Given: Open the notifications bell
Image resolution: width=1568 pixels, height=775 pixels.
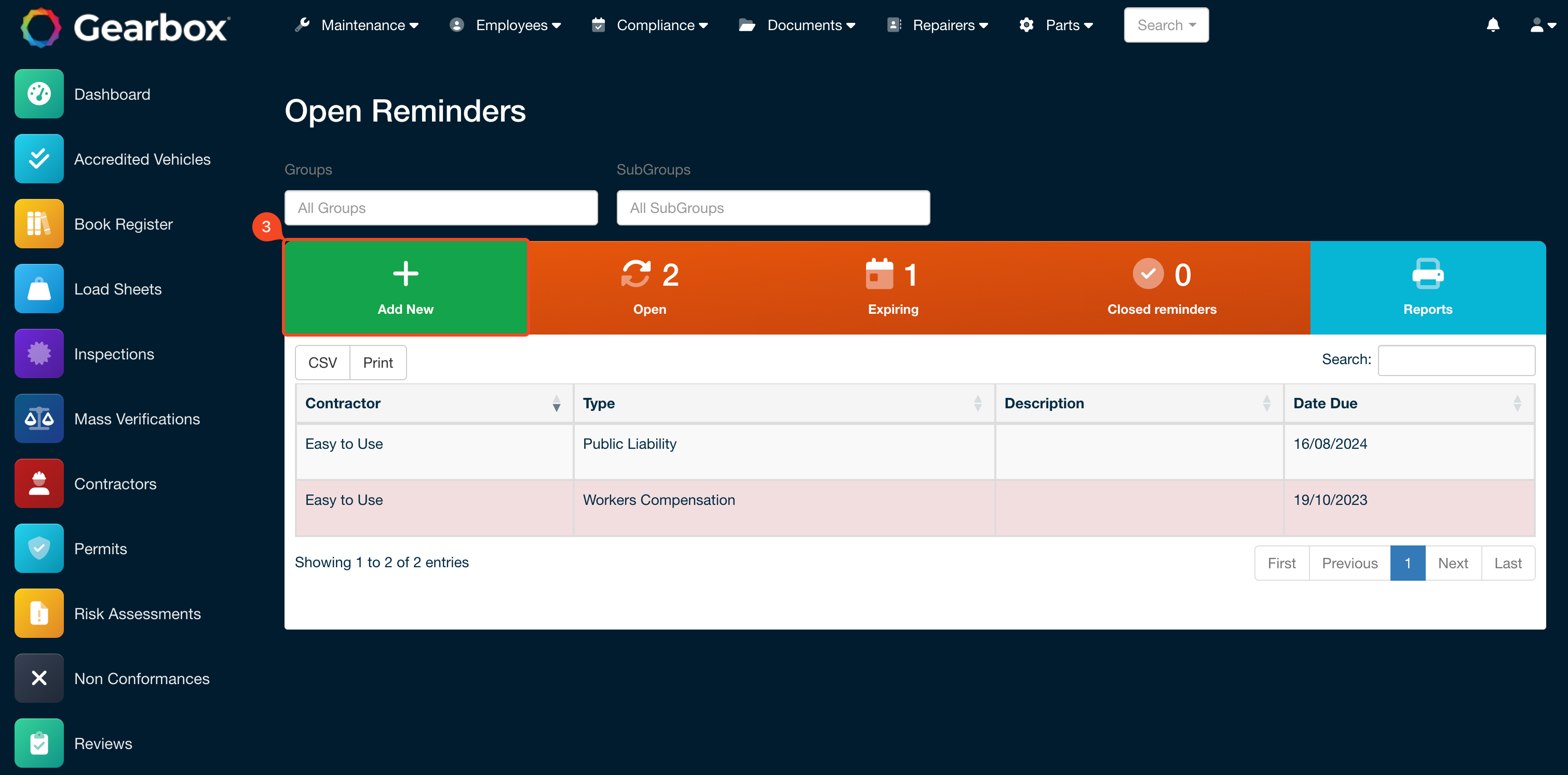Looking at the screenshot, I should tap(1493, 25).
